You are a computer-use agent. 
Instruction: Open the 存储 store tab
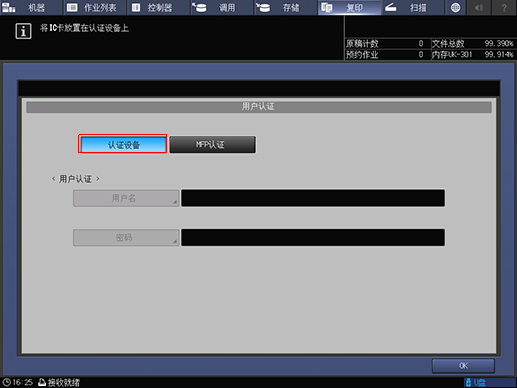click(x=286, y=7)
